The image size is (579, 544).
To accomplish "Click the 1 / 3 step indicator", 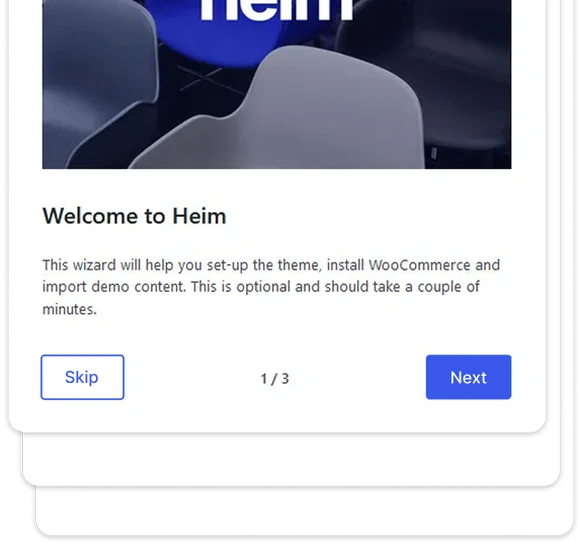I will coord(275,379).
